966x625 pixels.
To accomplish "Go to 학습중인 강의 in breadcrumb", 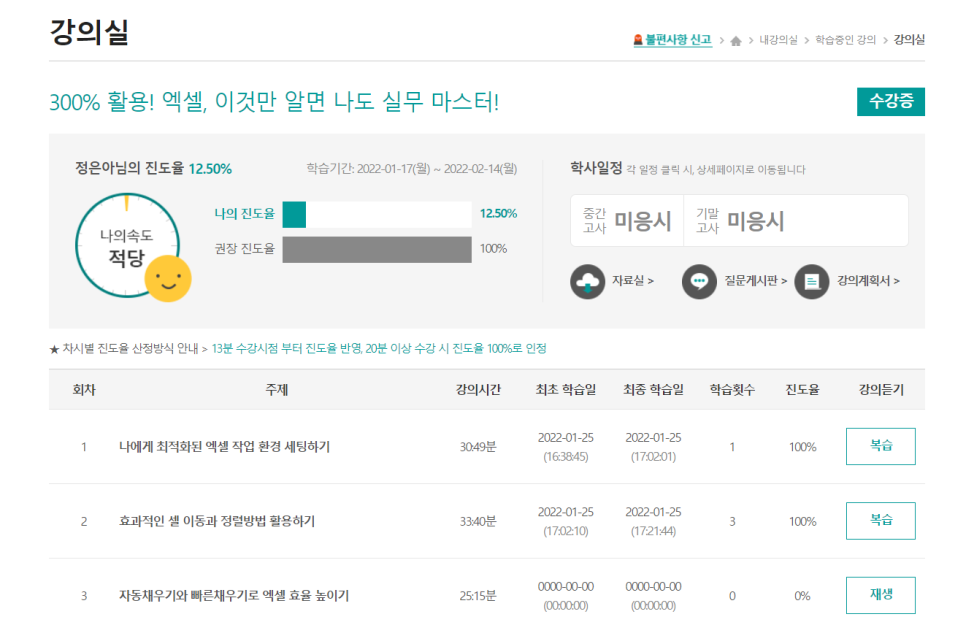I will tap(845, 40).
